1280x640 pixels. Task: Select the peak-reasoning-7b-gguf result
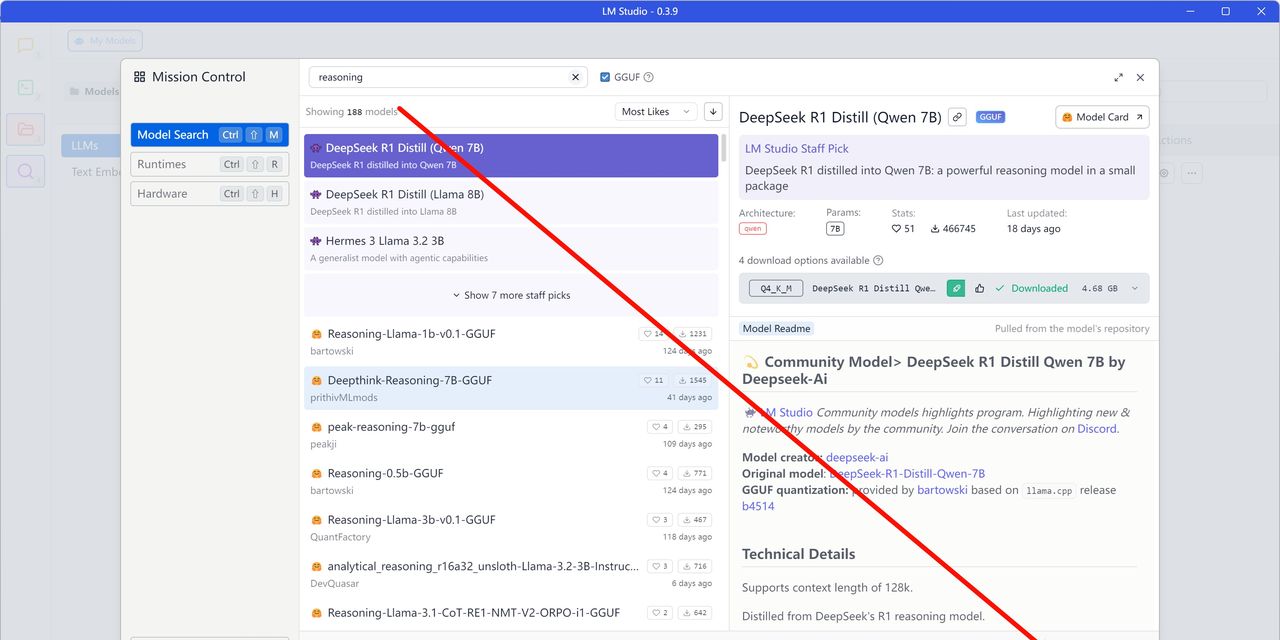point(511,435)
